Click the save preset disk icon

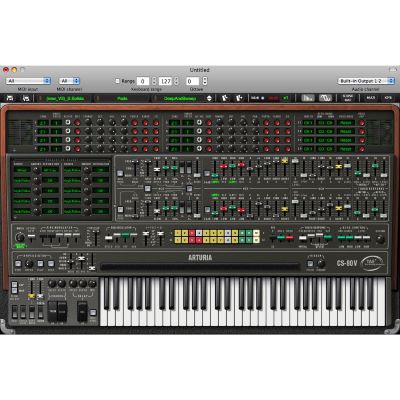(x=10, y=98)
